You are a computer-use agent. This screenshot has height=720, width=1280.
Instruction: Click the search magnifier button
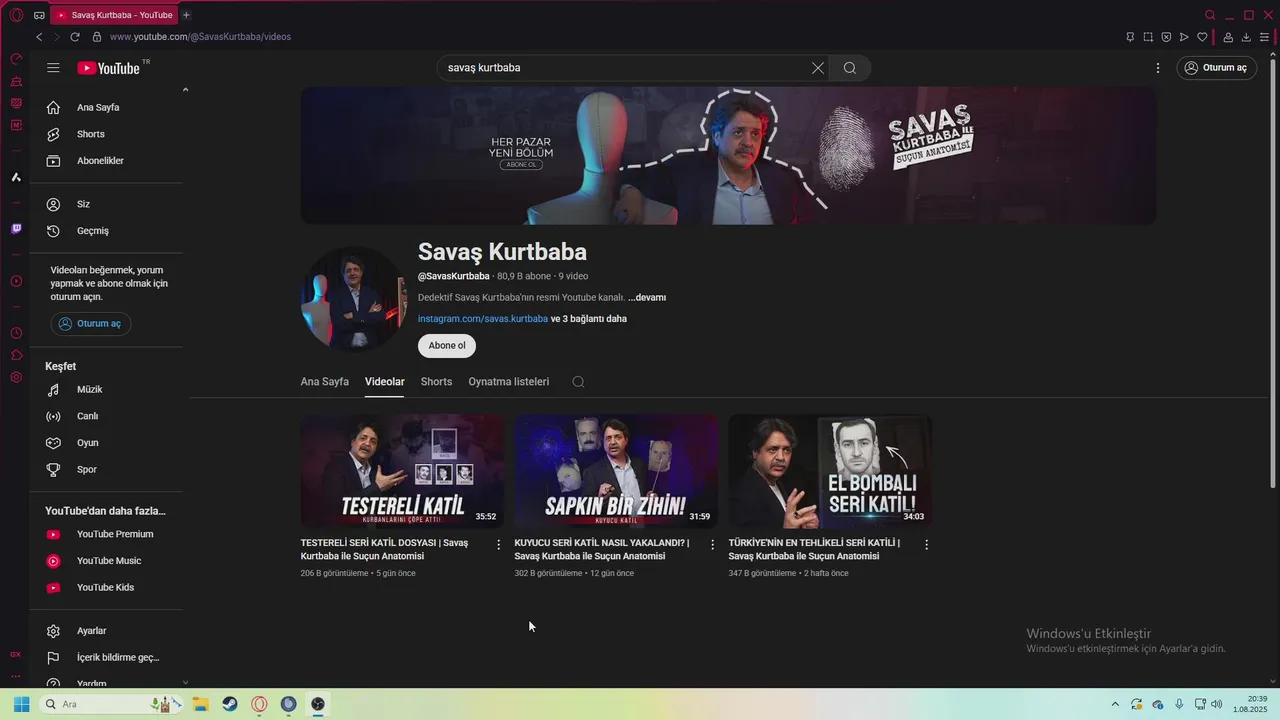pyautogui.click(x=850, y=68)
